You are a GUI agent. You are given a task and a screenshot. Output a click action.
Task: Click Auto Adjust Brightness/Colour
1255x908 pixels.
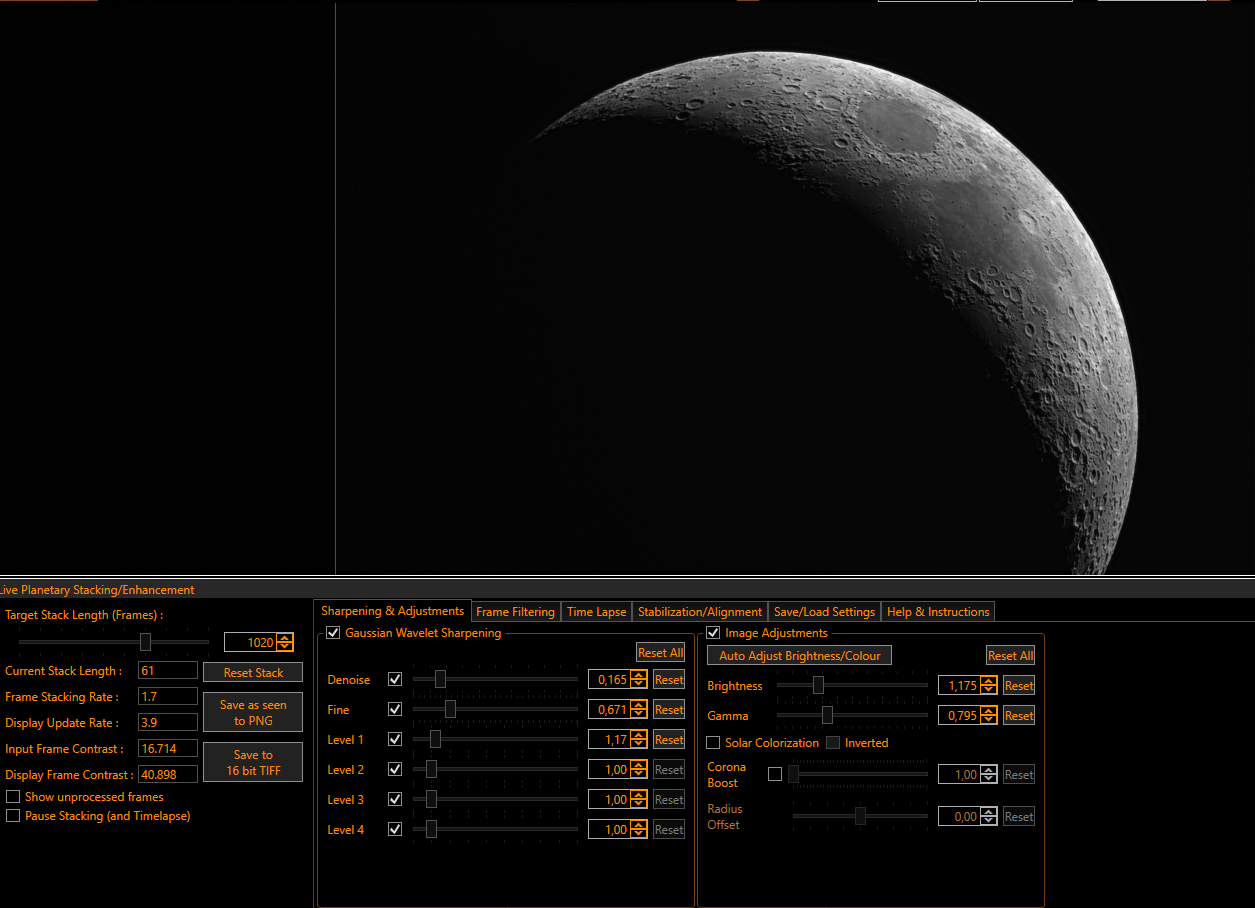pyautogui.click(x=800, y=656)
